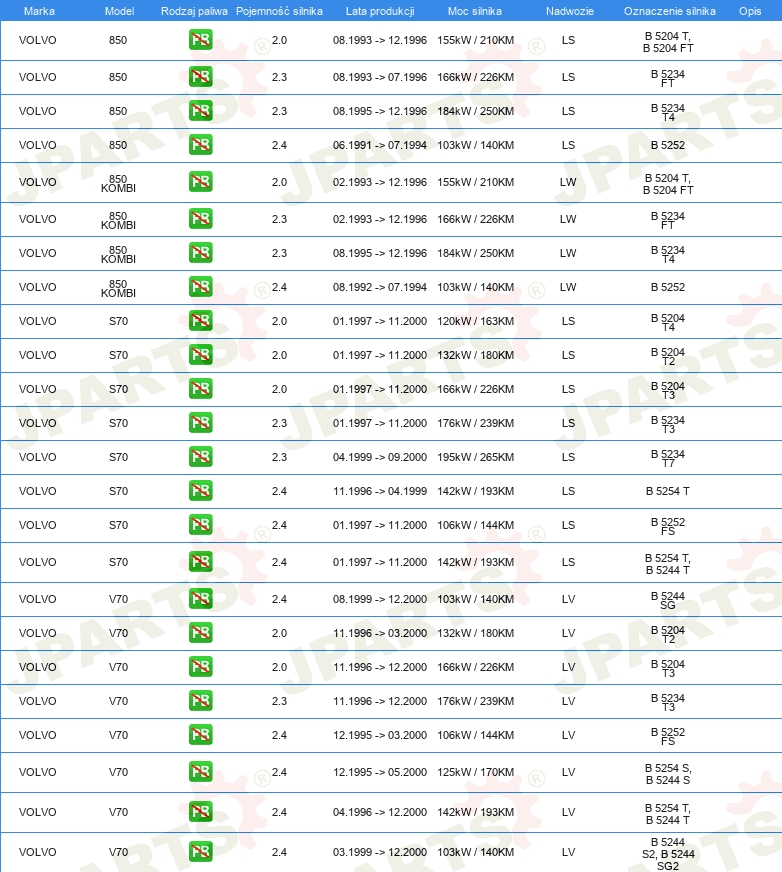This screenshot has width=782, height=872.
Task: Click the Rodzaj paliwa column header
Action: (x=194, y=11)
